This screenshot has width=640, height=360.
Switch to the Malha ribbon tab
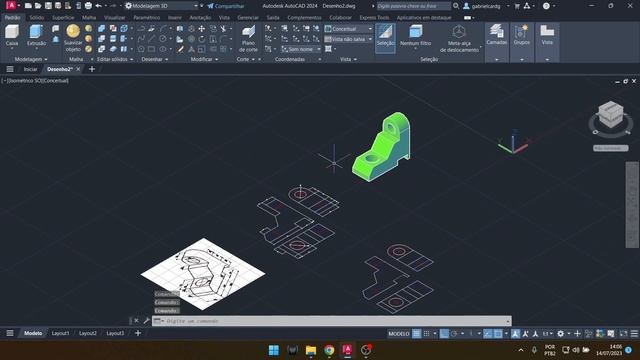pyautogui.click(x=89, y=18)
